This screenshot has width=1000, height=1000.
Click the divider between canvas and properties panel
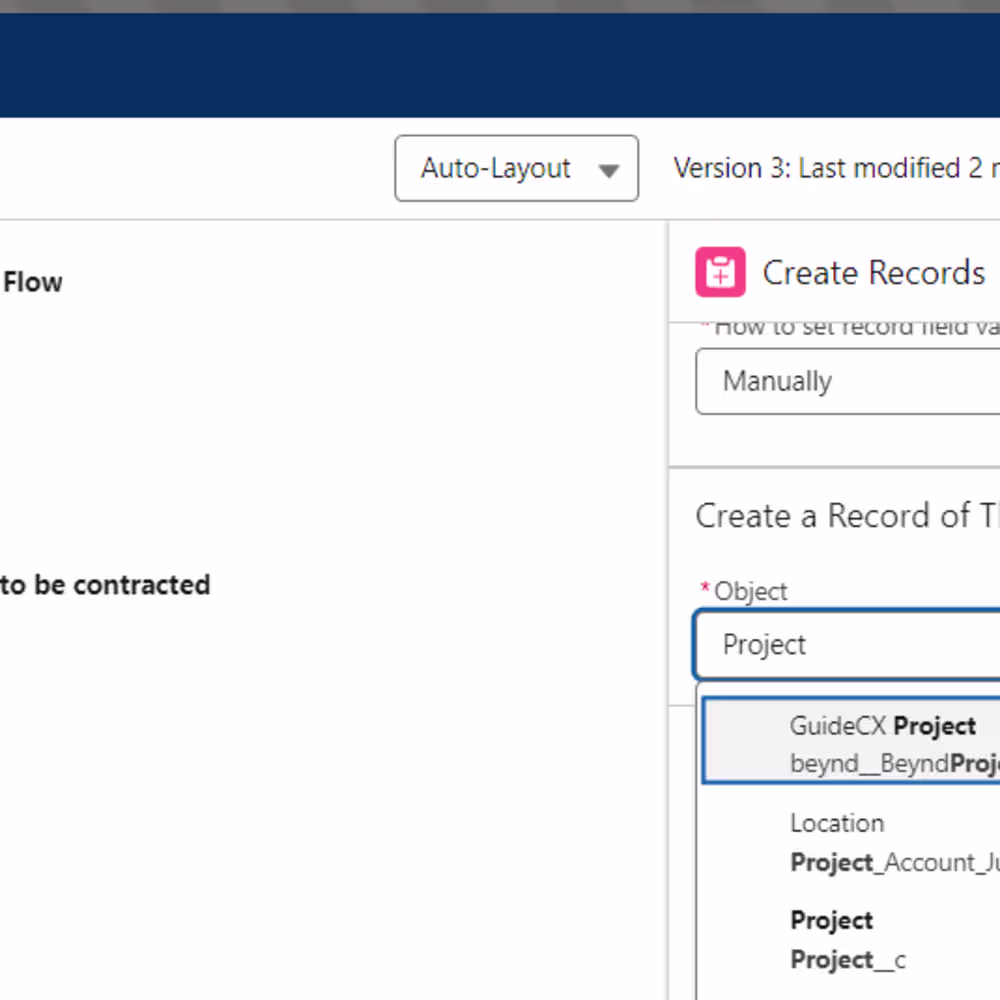coord(668,600)
